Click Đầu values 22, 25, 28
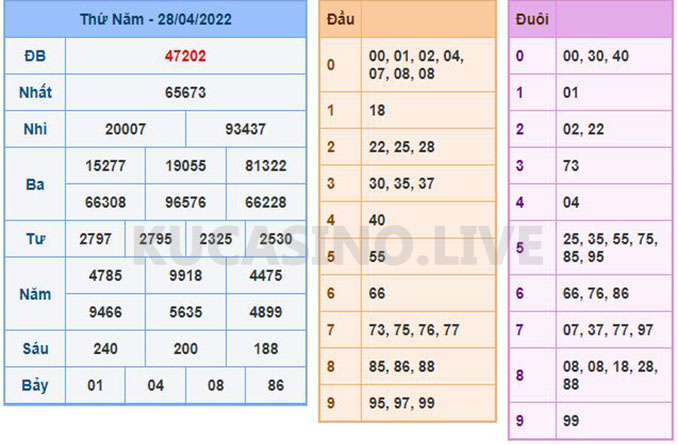The image size is (678, 445). [402, 147]
